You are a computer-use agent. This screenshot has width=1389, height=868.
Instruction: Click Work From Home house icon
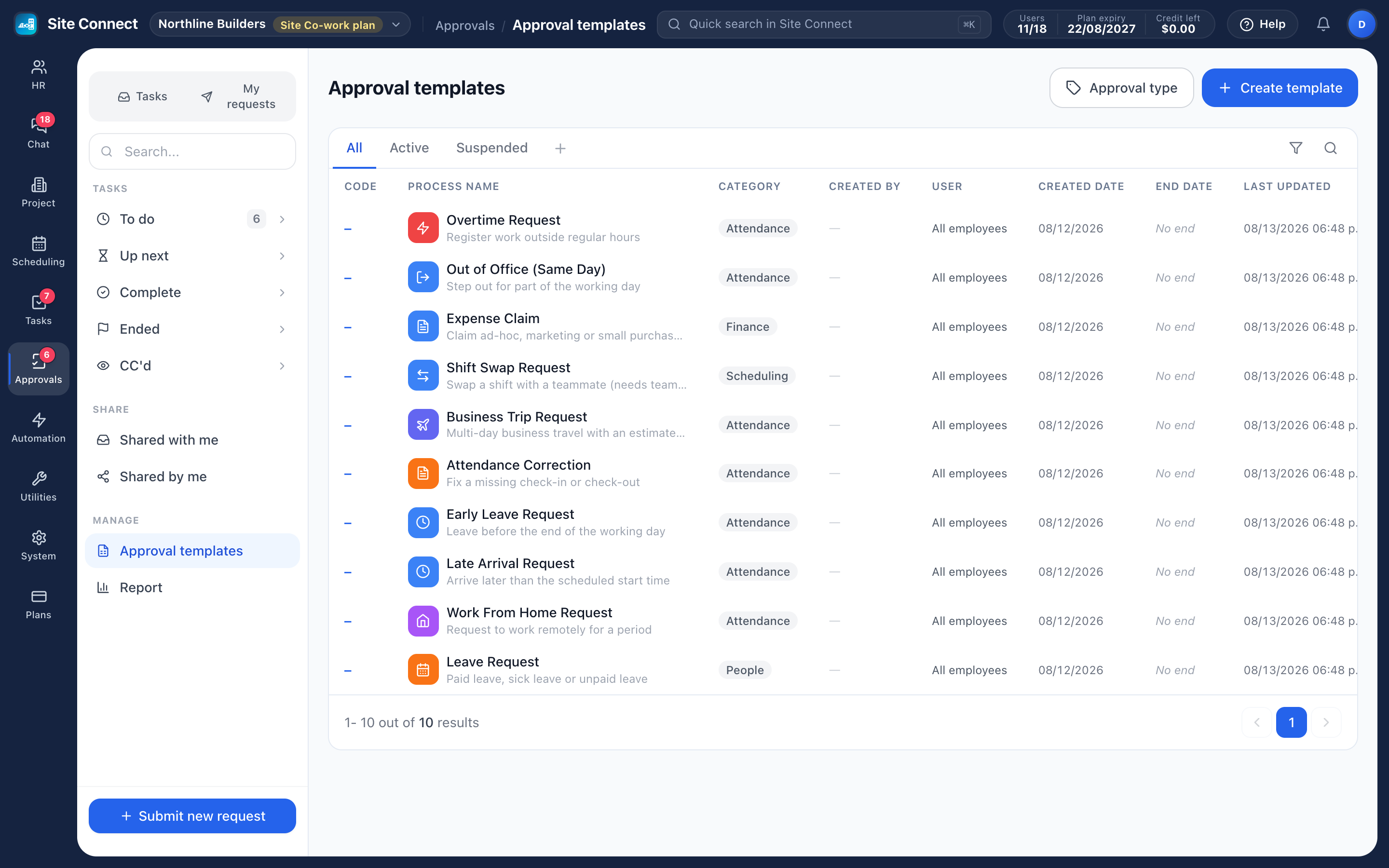point(423,621)
